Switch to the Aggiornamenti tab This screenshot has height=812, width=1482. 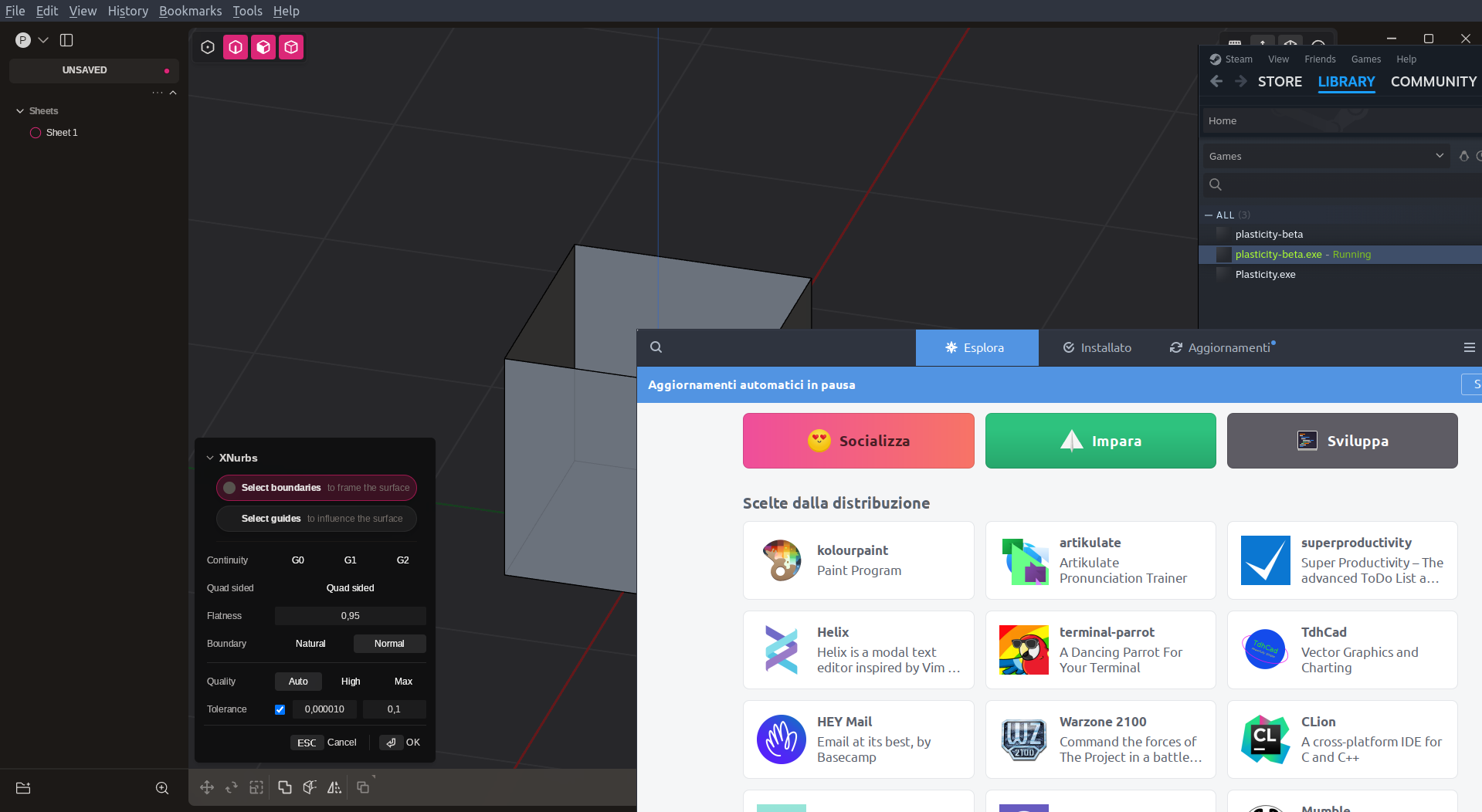click(x=1222, y=347)
